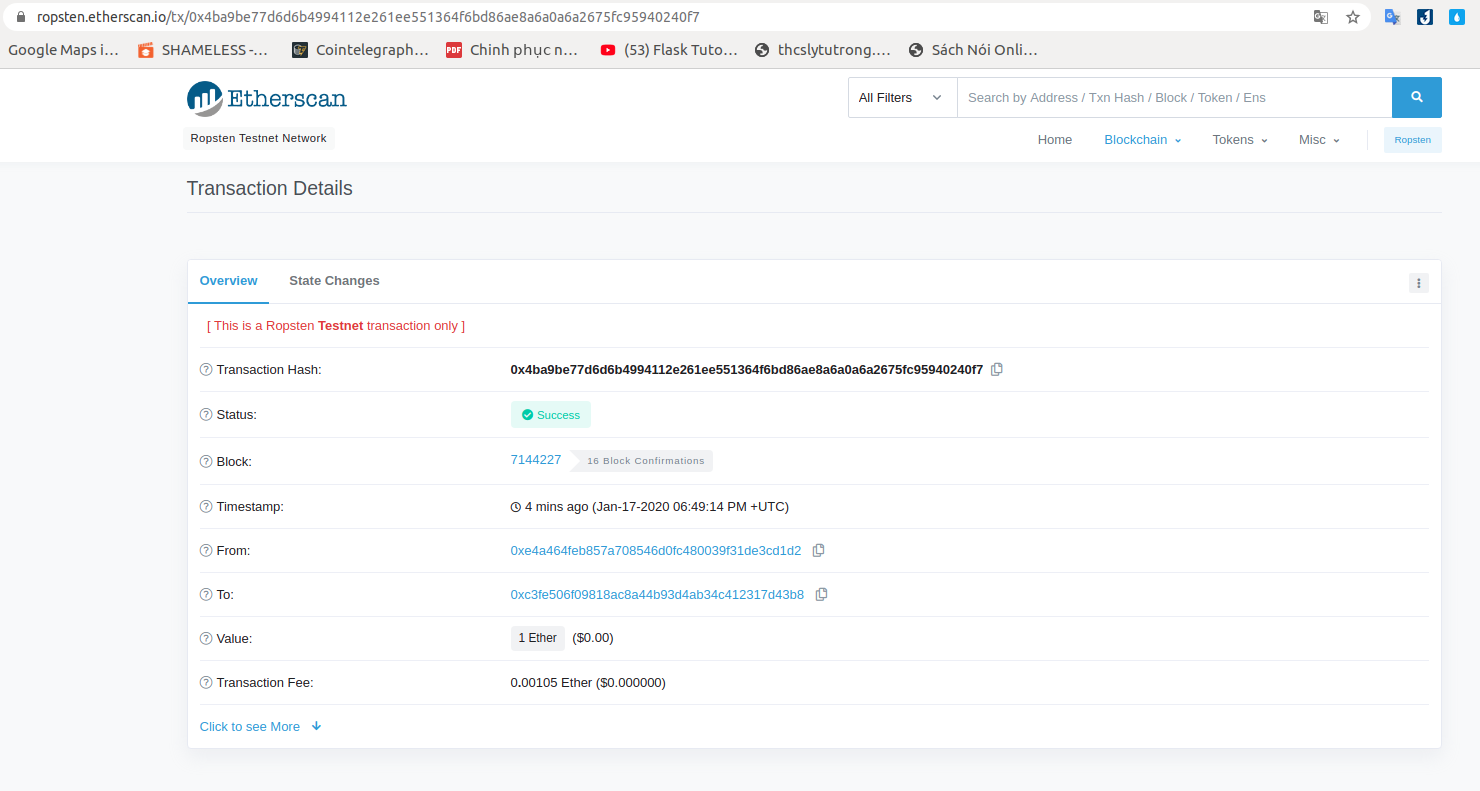Viewport: 1480px width, 791px height.
Task: Focus the Search by Address input field
Action: [1174, 97]
